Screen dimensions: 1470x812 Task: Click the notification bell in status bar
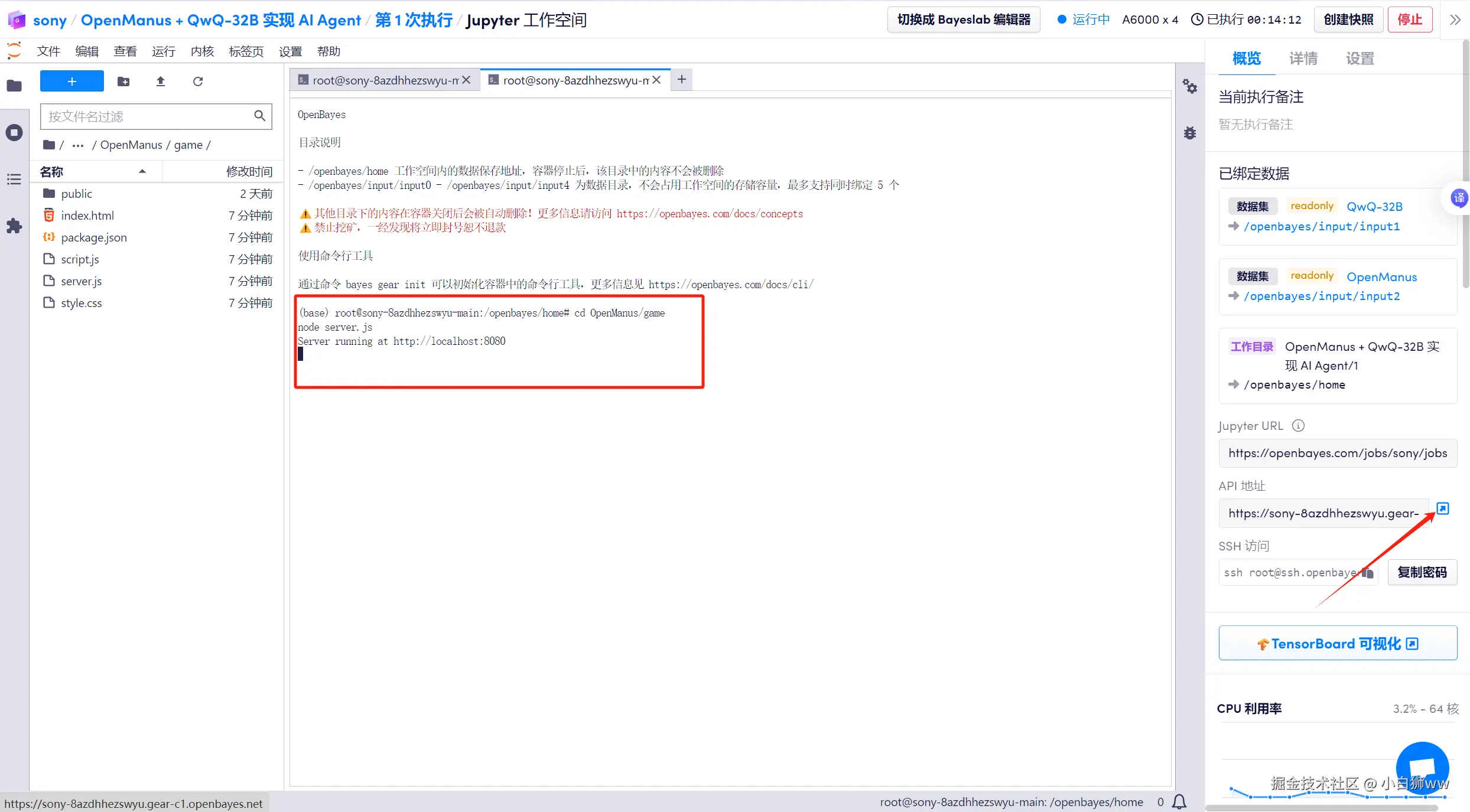(x=1179, y=801)
